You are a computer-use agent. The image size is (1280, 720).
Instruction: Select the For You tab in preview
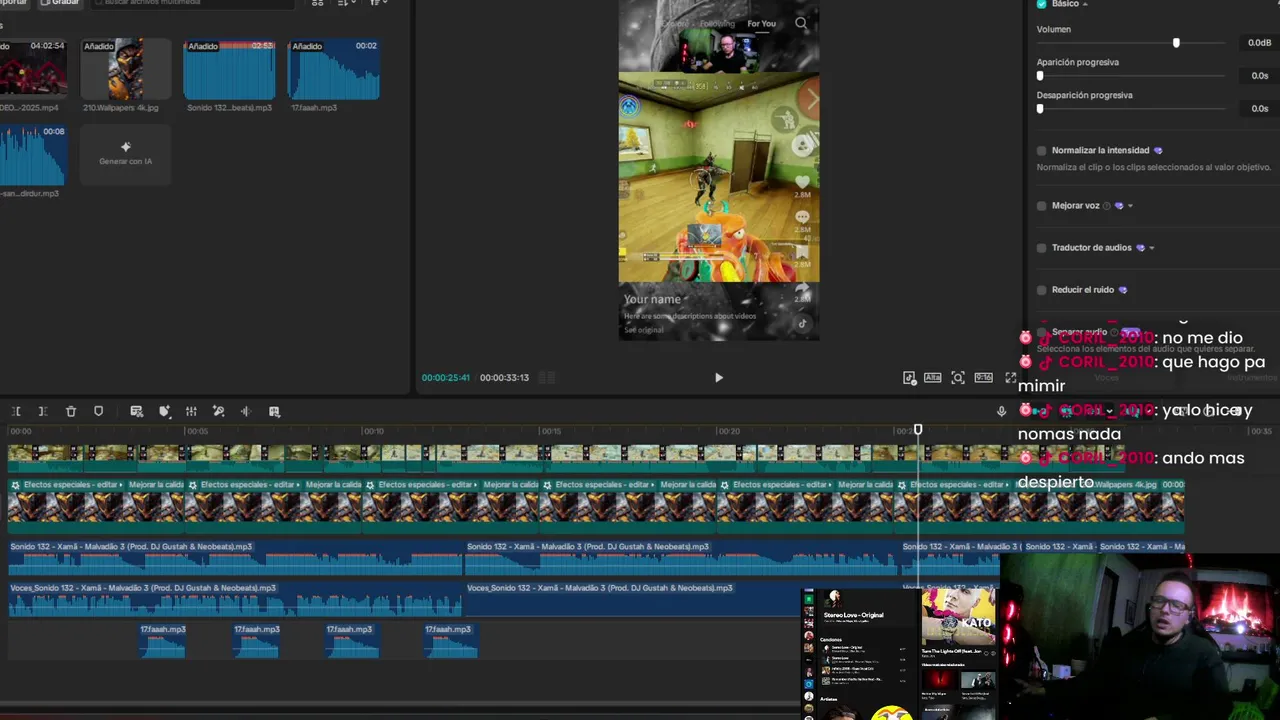pyautogui.click(x=761, y=24)
